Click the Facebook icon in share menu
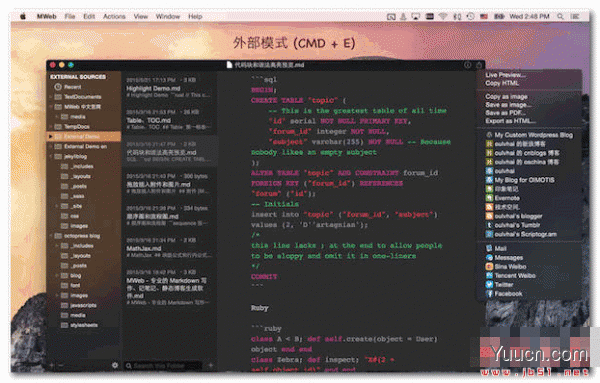This screenshot has width=600, height=383. coord(489,294)
